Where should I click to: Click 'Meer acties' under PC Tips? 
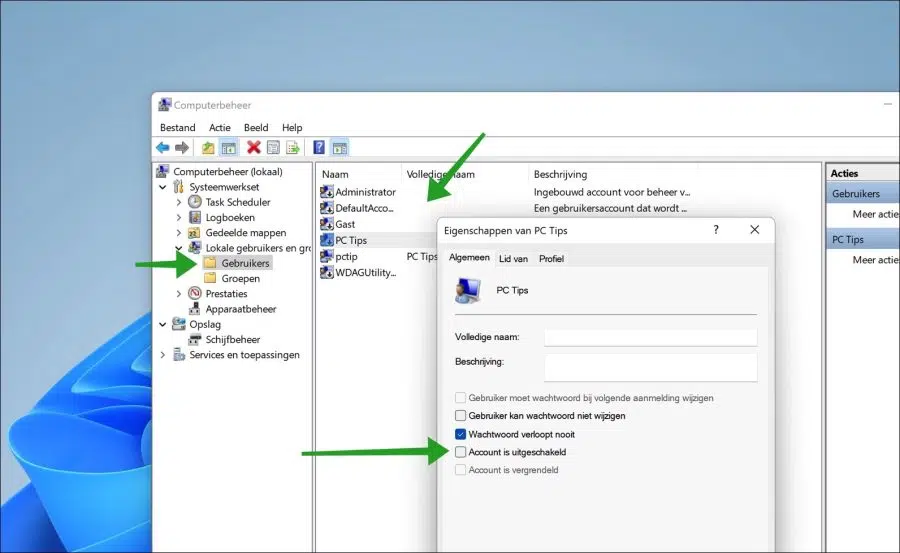875,260
